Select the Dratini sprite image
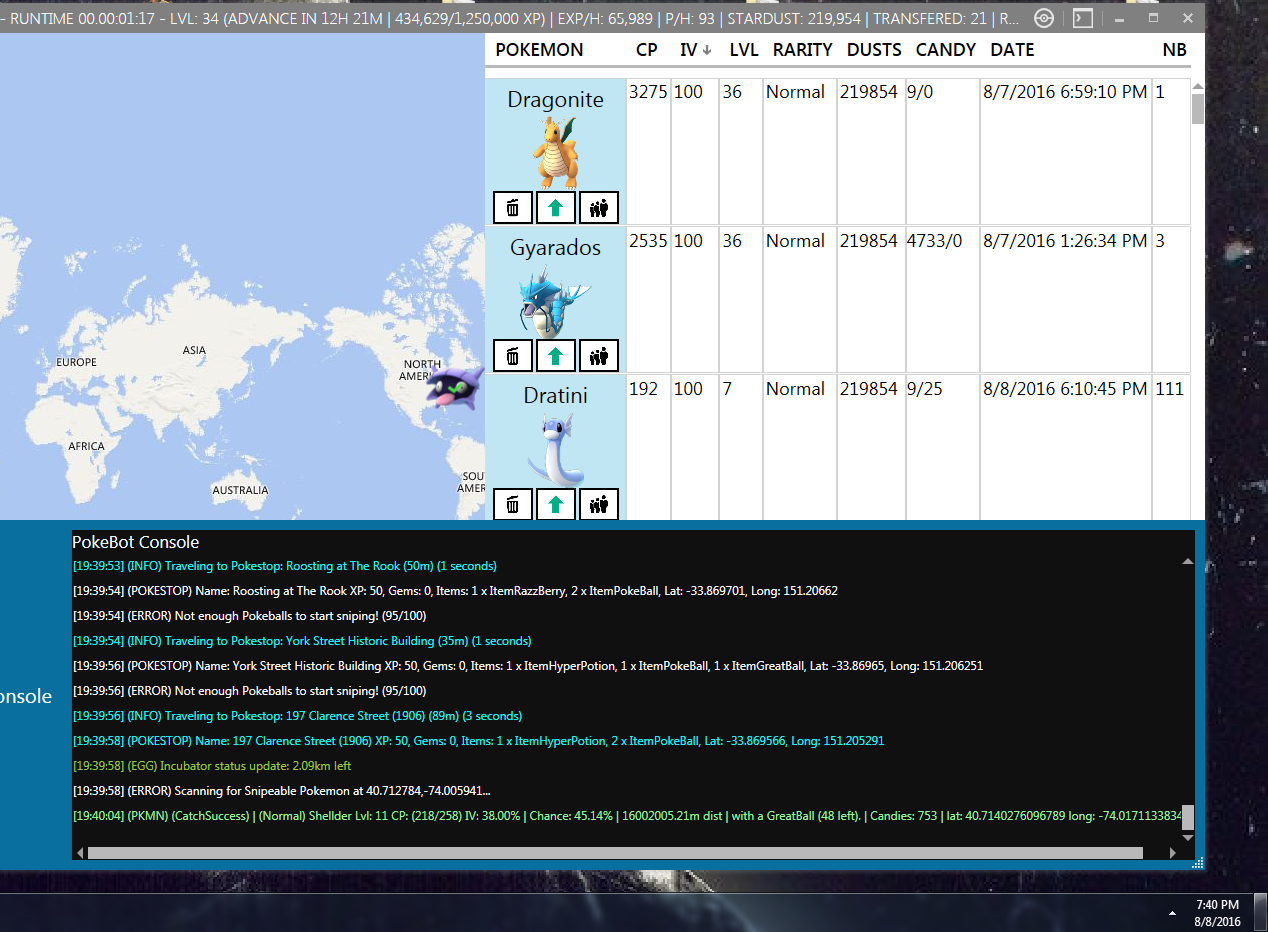The image size is (1268, 932). [x=556, y=449]
